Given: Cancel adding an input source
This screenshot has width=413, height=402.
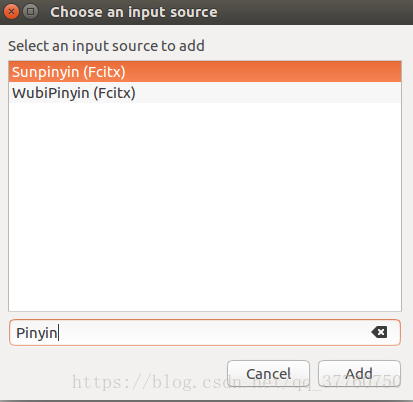Looking at the screenshot, I should point(268,374).
